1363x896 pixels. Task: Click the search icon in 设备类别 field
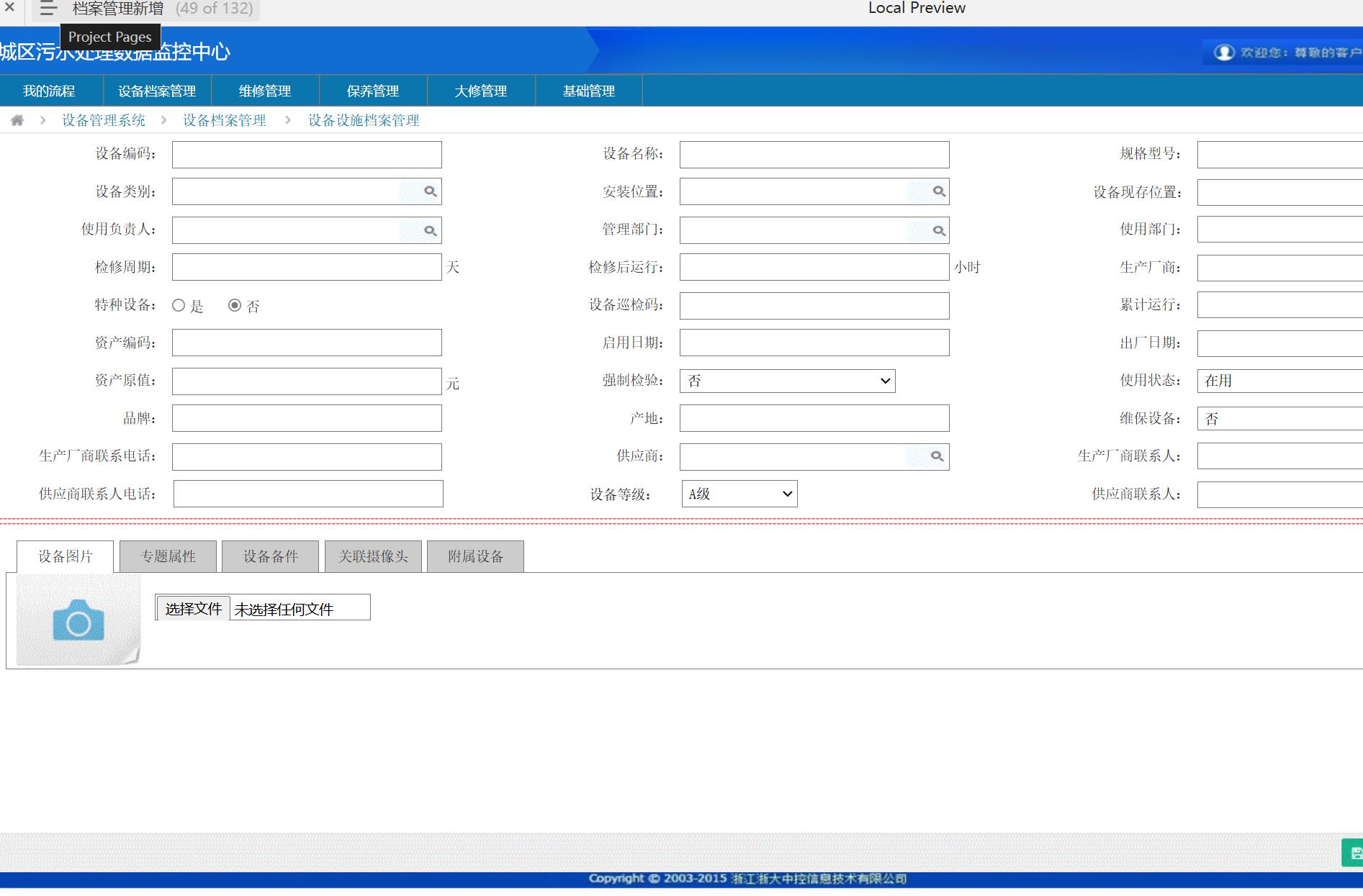[430, 191]
